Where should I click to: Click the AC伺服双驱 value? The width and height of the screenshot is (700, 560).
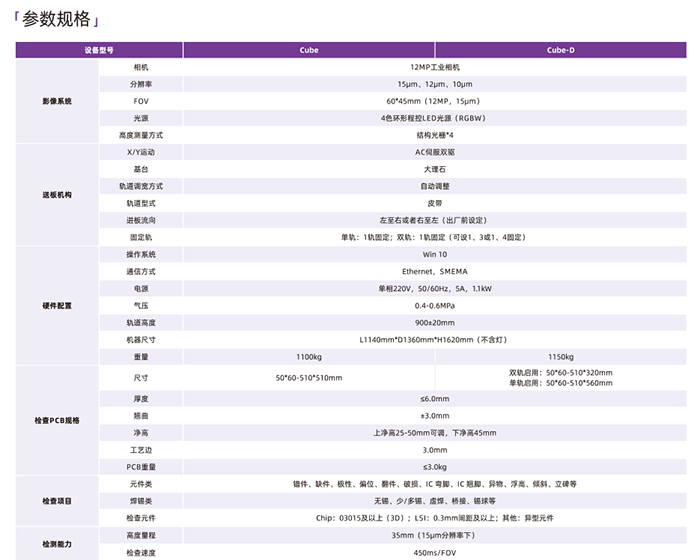[x=435, y=152]
